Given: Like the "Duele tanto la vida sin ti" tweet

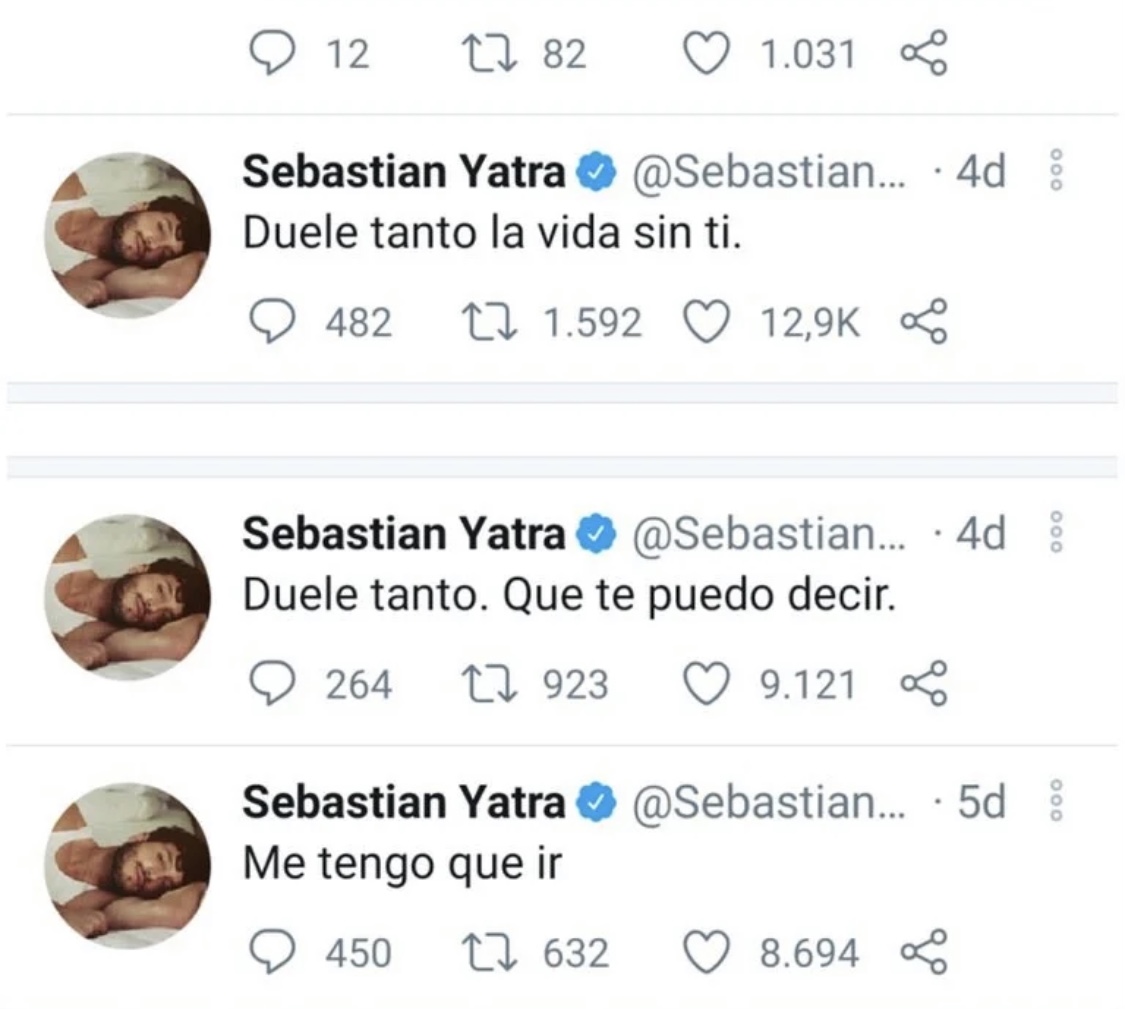Looking at the screenshot, I should point(707,323).
